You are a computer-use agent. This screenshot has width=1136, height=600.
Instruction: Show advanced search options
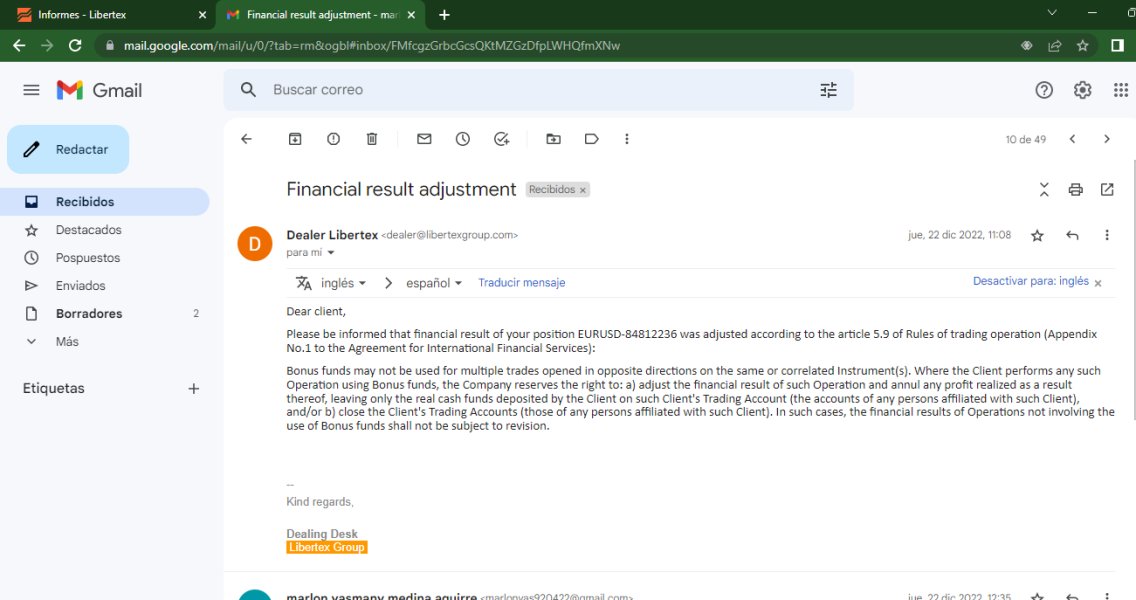pyautogui.click(x=828, y=90)
